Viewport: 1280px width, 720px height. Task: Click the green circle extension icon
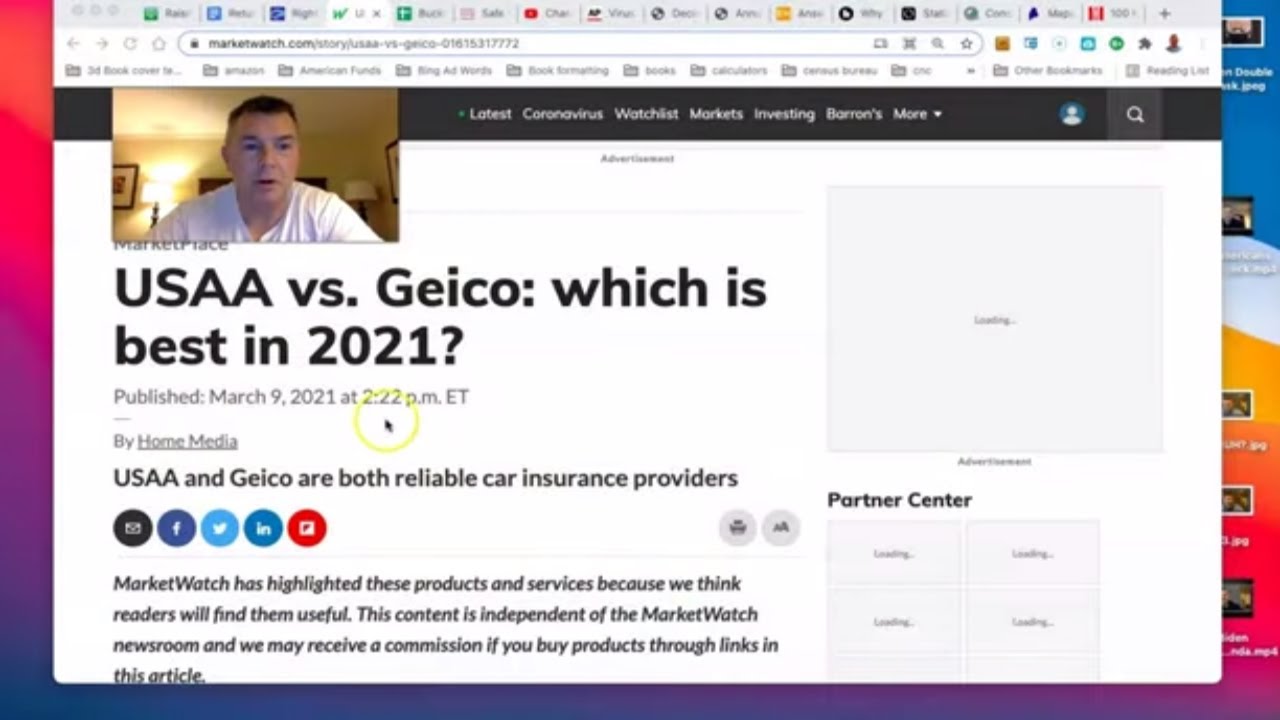tap(1116, 44)
